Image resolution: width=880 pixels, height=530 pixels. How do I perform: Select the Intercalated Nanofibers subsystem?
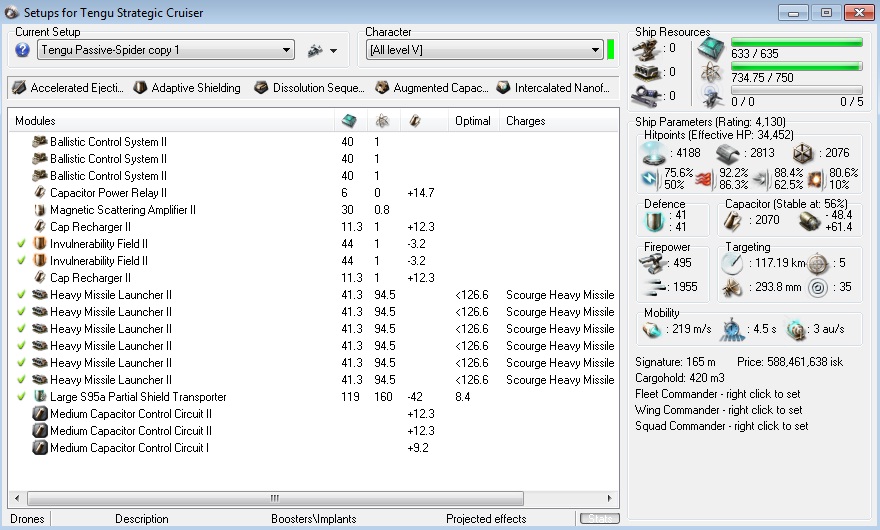(x=553, y=88)
